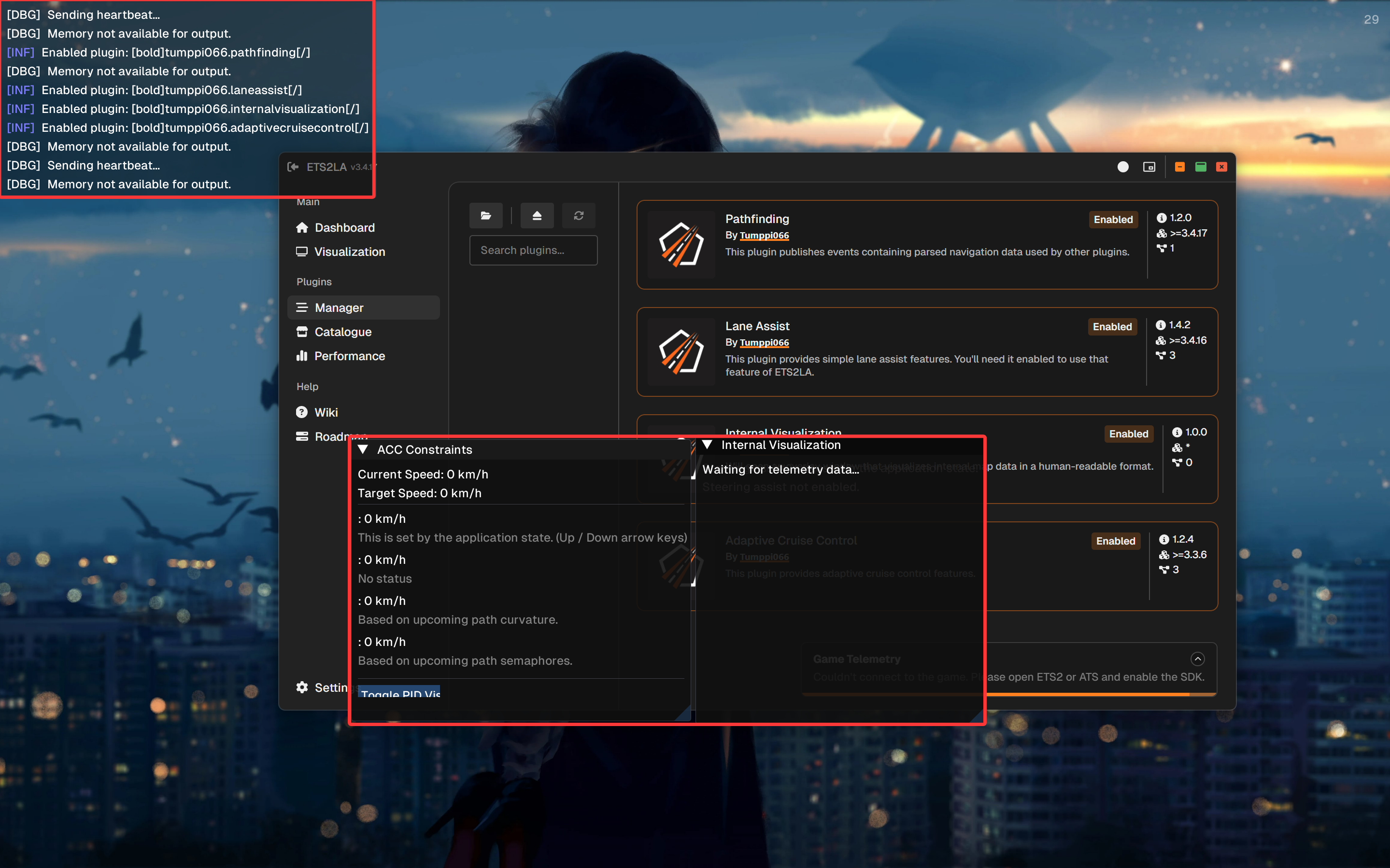This screenshot has width=1390, height=868.
Task: Click the log line enabling tumppi066.laneassist
Action: click(x=155, y=90)
